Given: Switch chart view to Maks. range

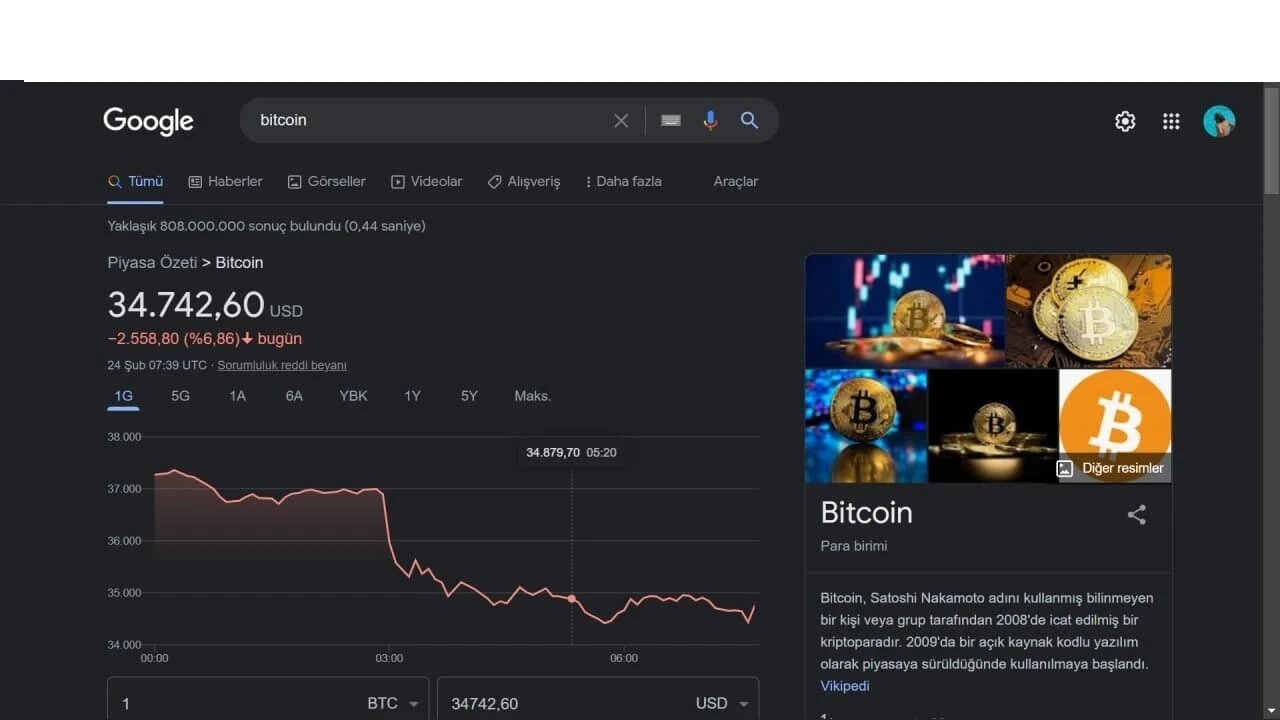Looking at the screenshot, I should point(532,396).
